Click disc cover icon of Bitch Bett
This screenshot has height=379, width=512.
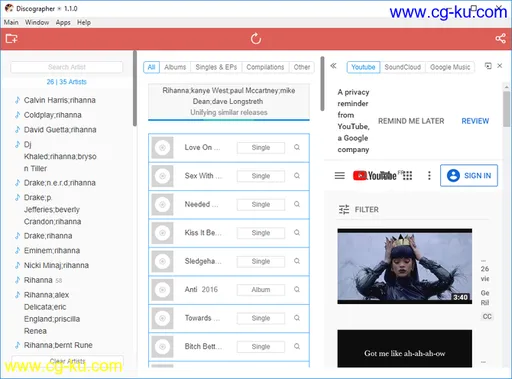(162, 347)
